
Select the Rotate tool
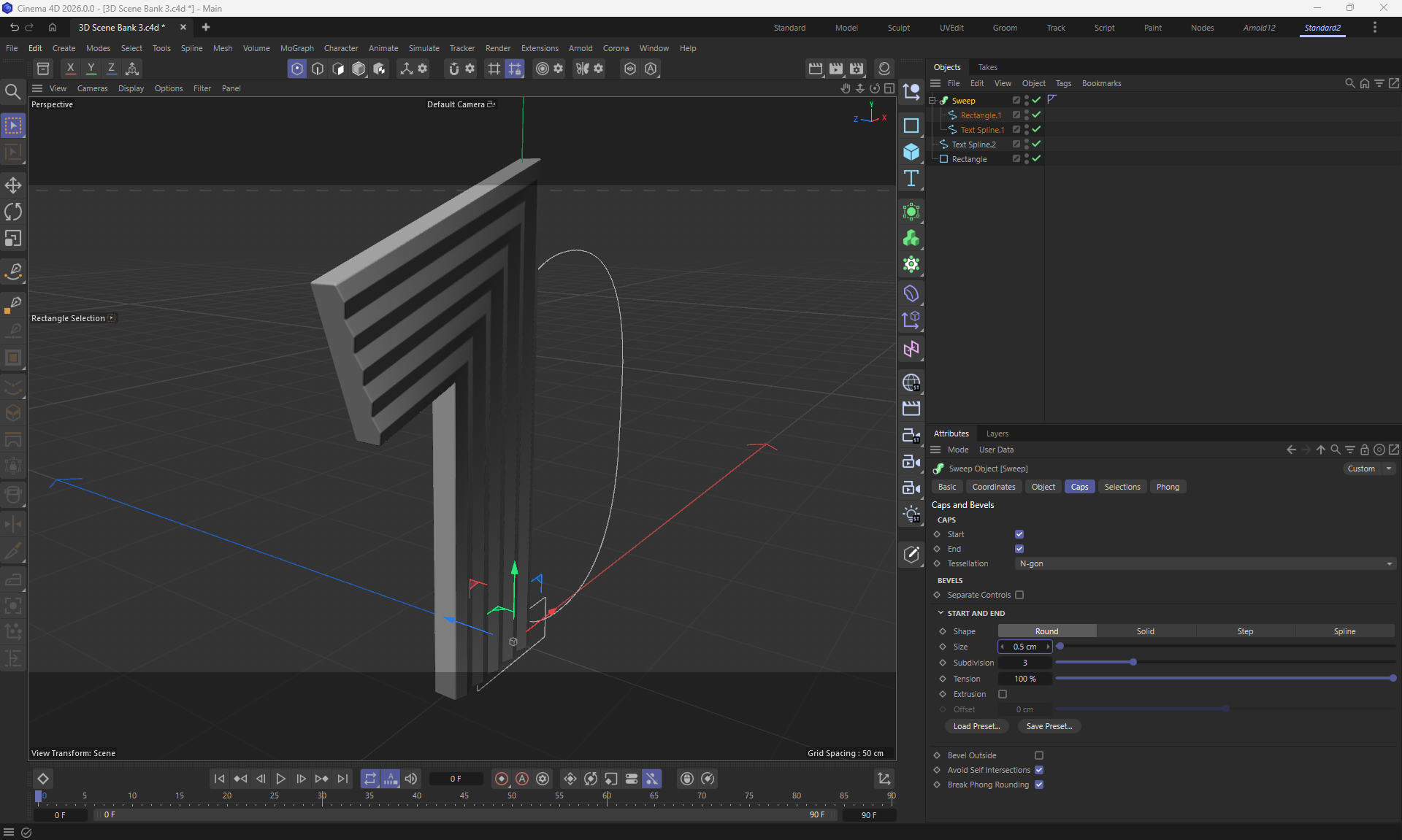point(13,212)
